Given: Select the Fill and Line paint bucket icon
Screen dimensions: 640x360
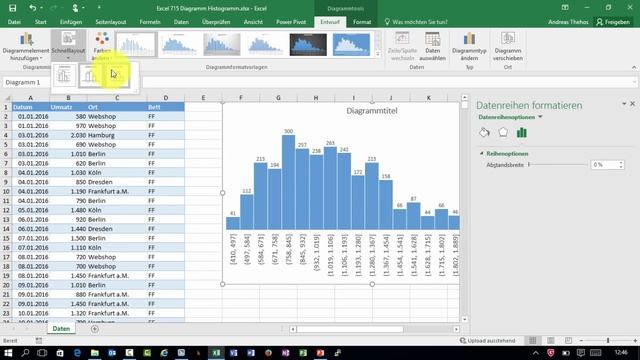Looking at the screenshot, I should point(484,132).
